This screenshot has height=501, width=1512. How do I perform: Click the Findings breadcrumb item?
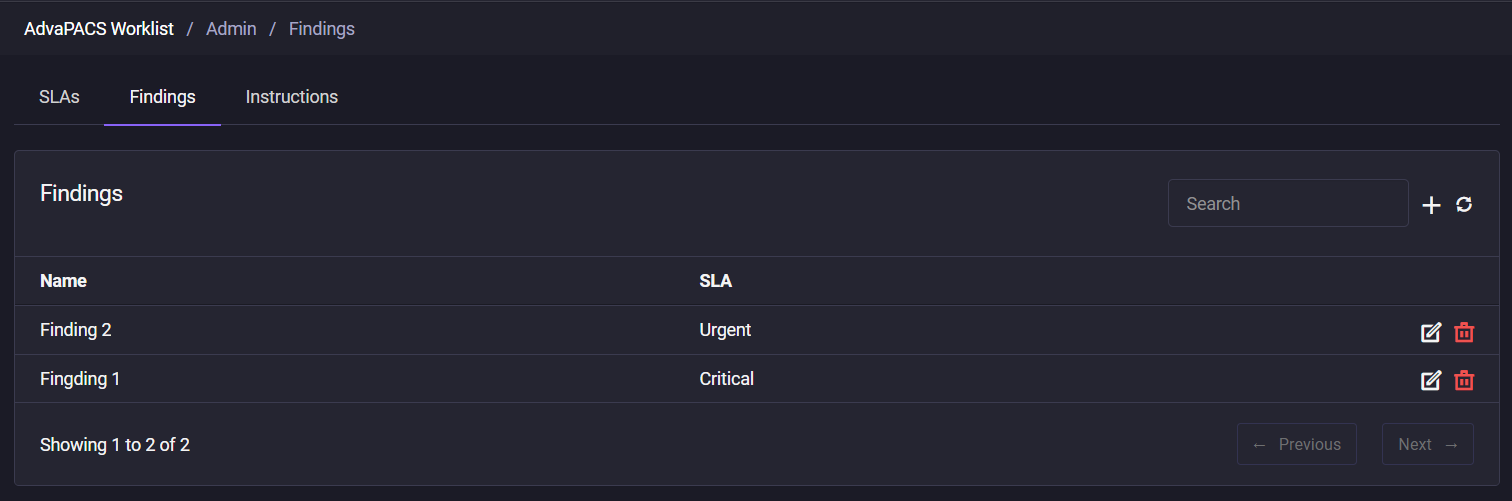tap(322, 29)
